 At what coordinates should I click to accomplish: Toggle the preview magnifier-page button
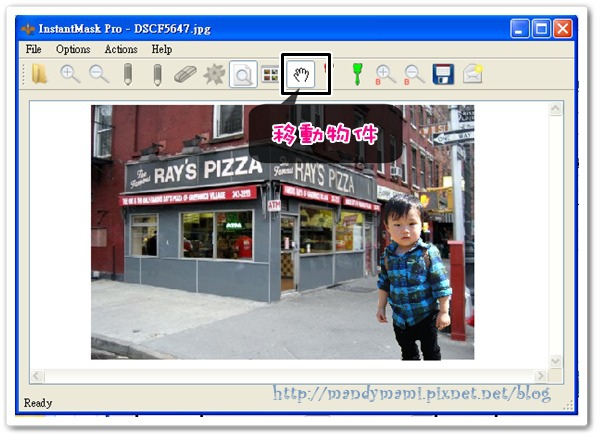[x=243, y=74]
